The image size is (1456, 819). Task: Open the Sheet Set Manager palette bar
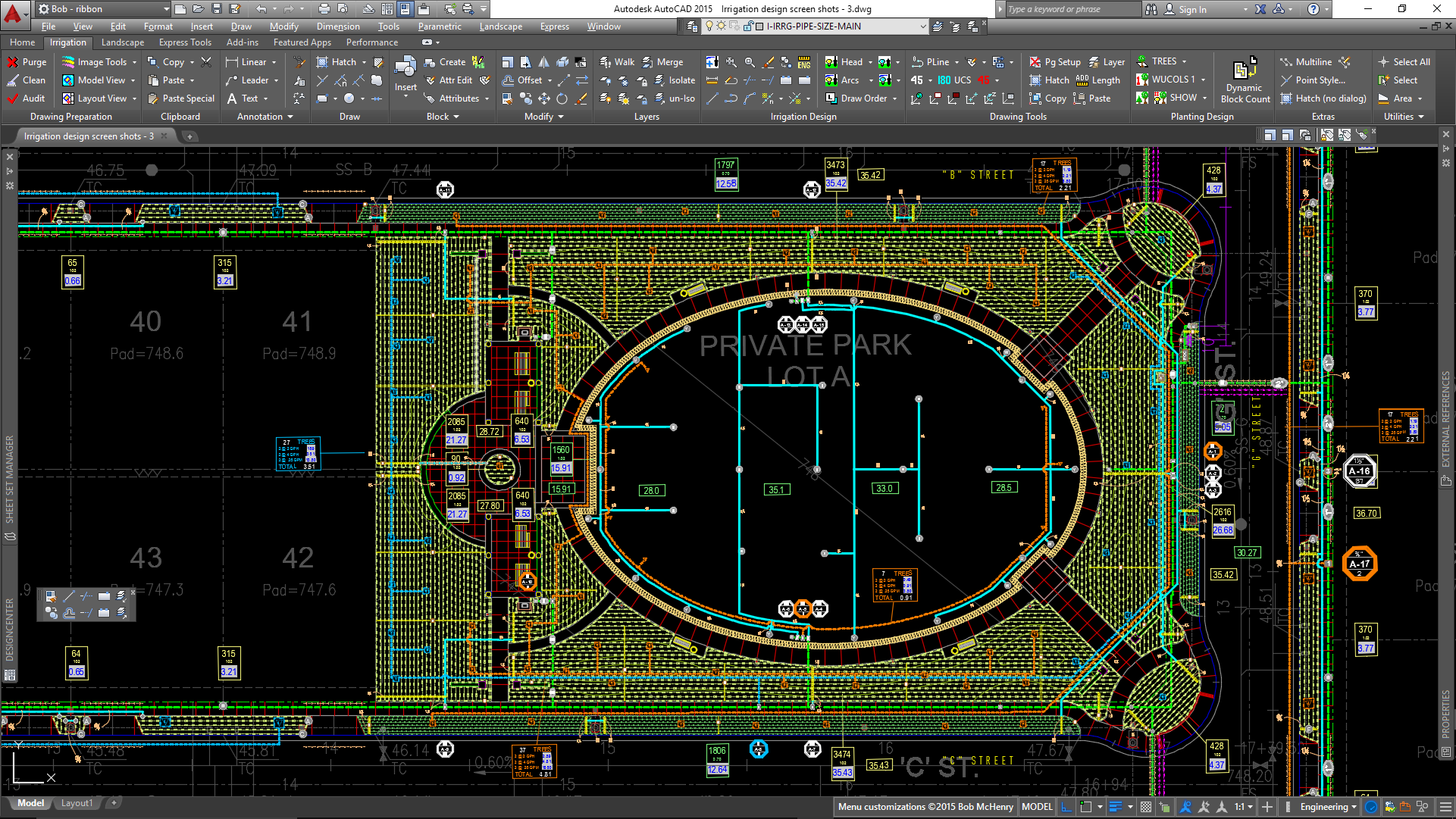[x=9, y=480]
